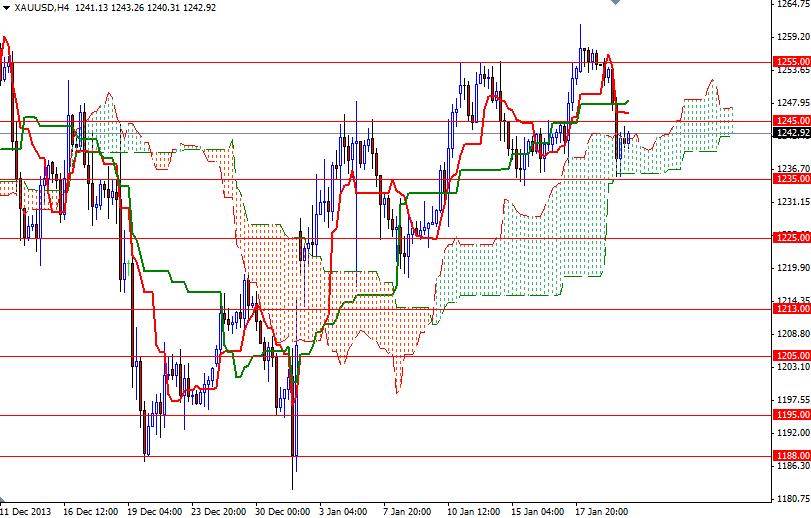Viewport: 811px width, 518px height.
Task: Click the 7 Jan 20:00 time axis label
Action: [x=407, y=511]
